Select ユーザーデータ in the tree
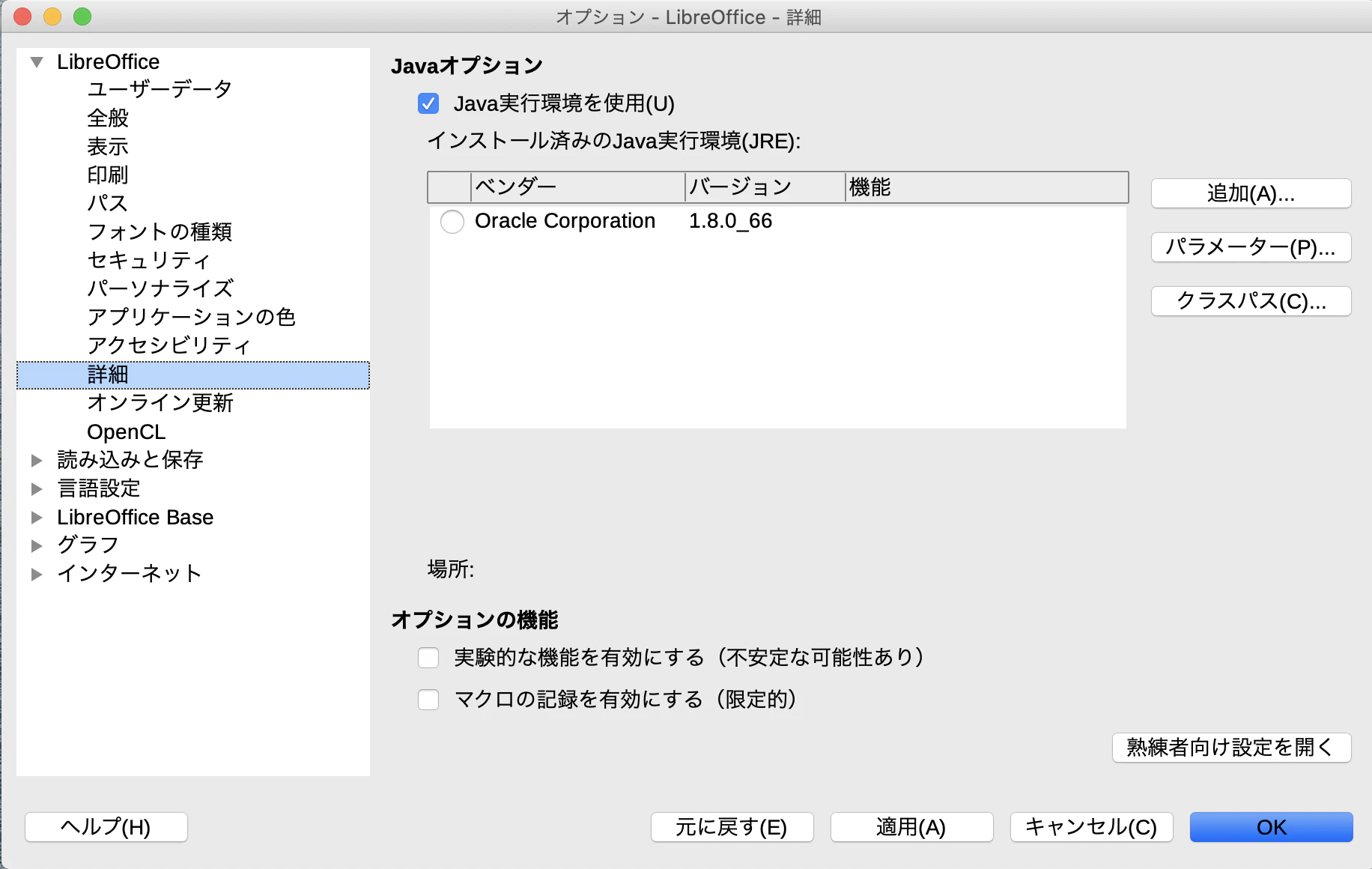 click(160, 89)
